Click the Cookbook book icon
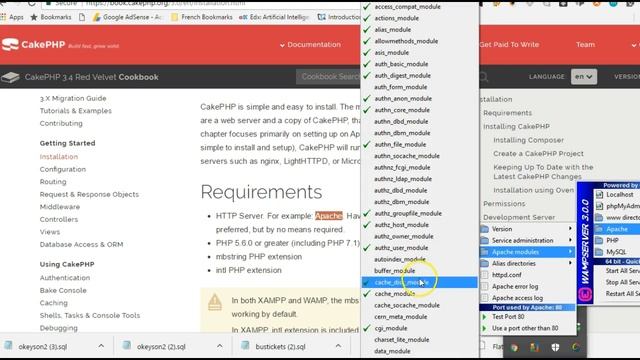The height and width of the screenshot is (360, 640). pyautogui.click(x=10, y=77)
